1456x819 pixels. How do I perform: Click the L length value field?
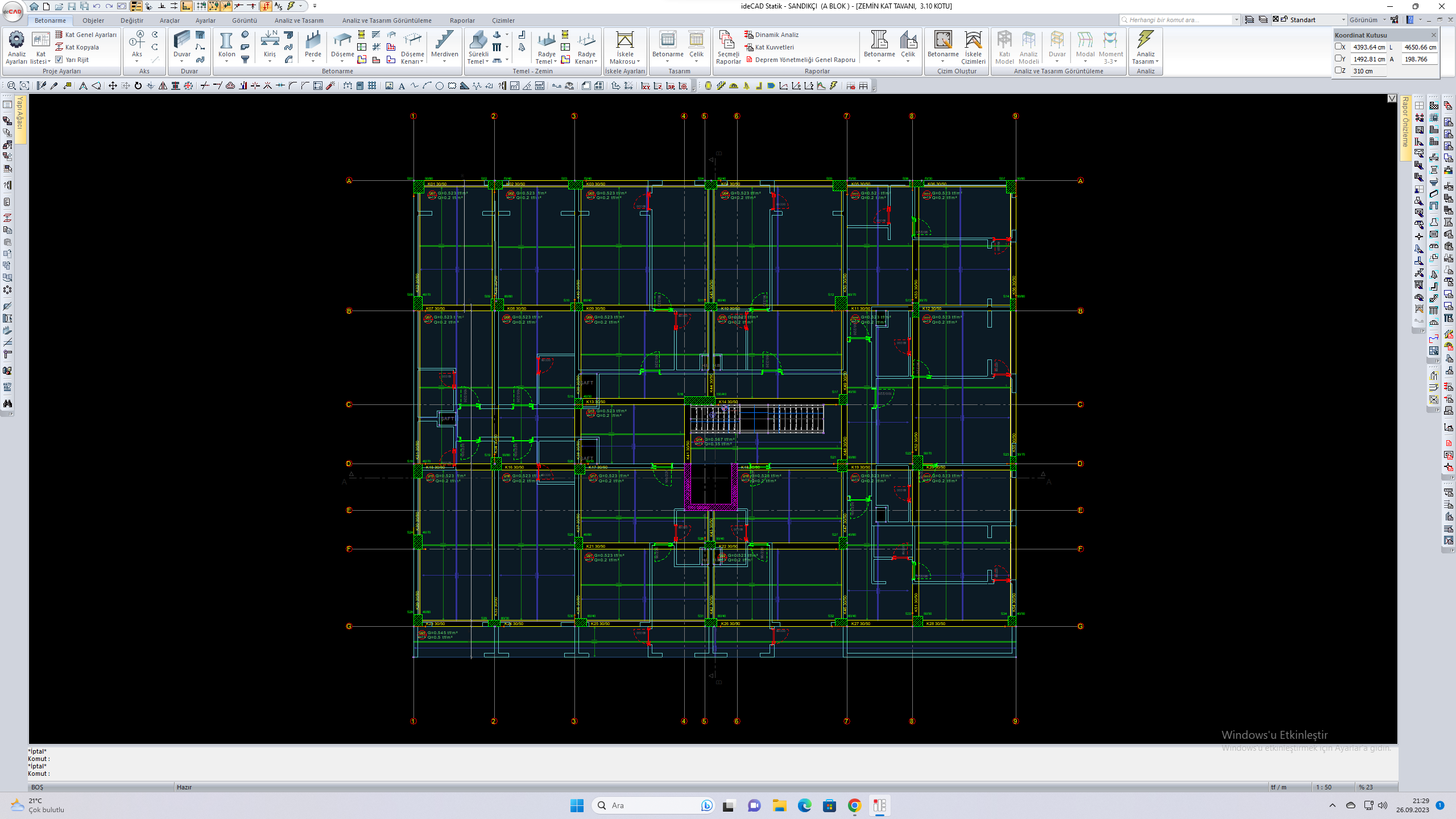click(1420, 47)
